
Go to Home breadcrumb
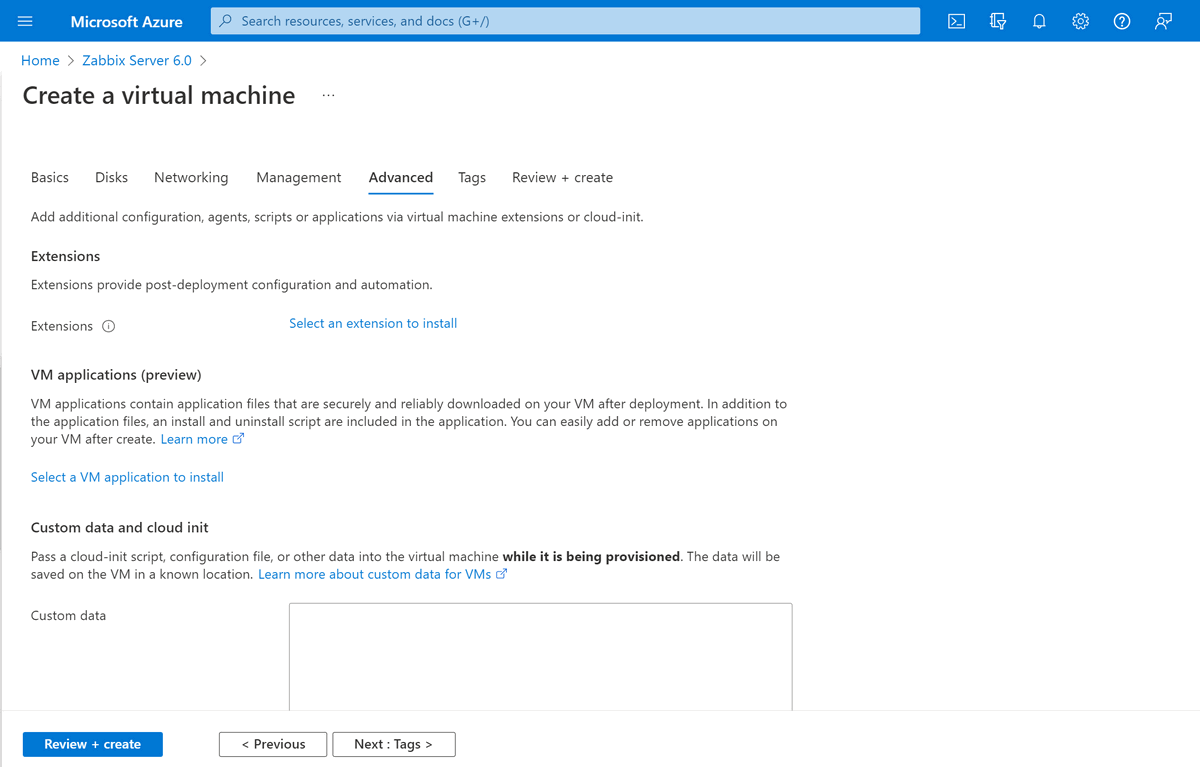40,60
